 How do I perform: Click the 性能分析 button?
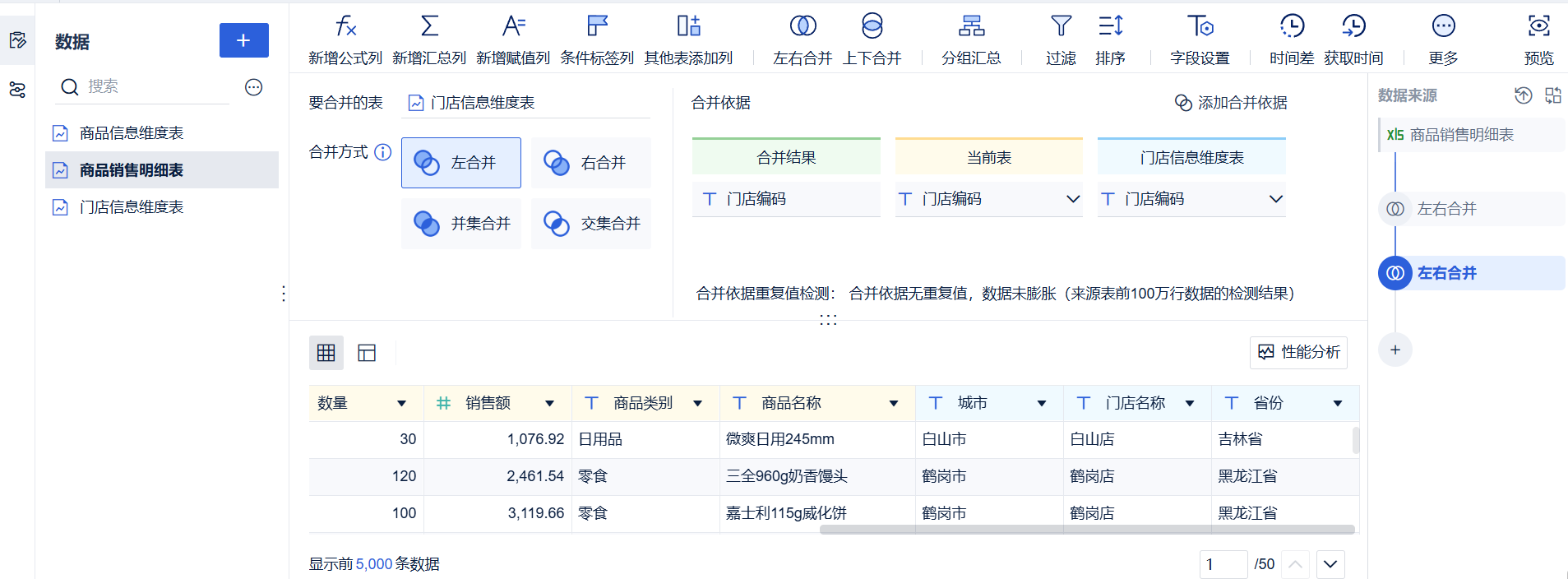tap(1298, 352)
